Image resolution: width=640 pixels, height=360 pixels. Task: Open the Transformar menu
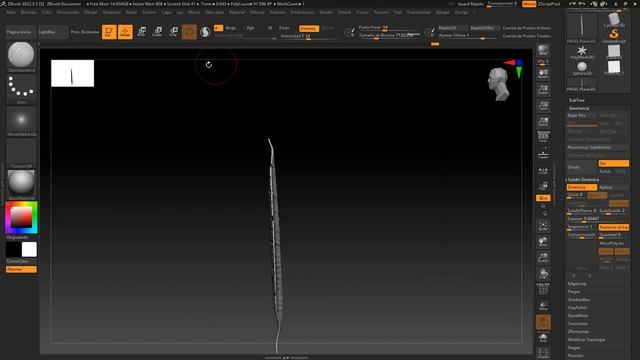click(x=418, y=12)
